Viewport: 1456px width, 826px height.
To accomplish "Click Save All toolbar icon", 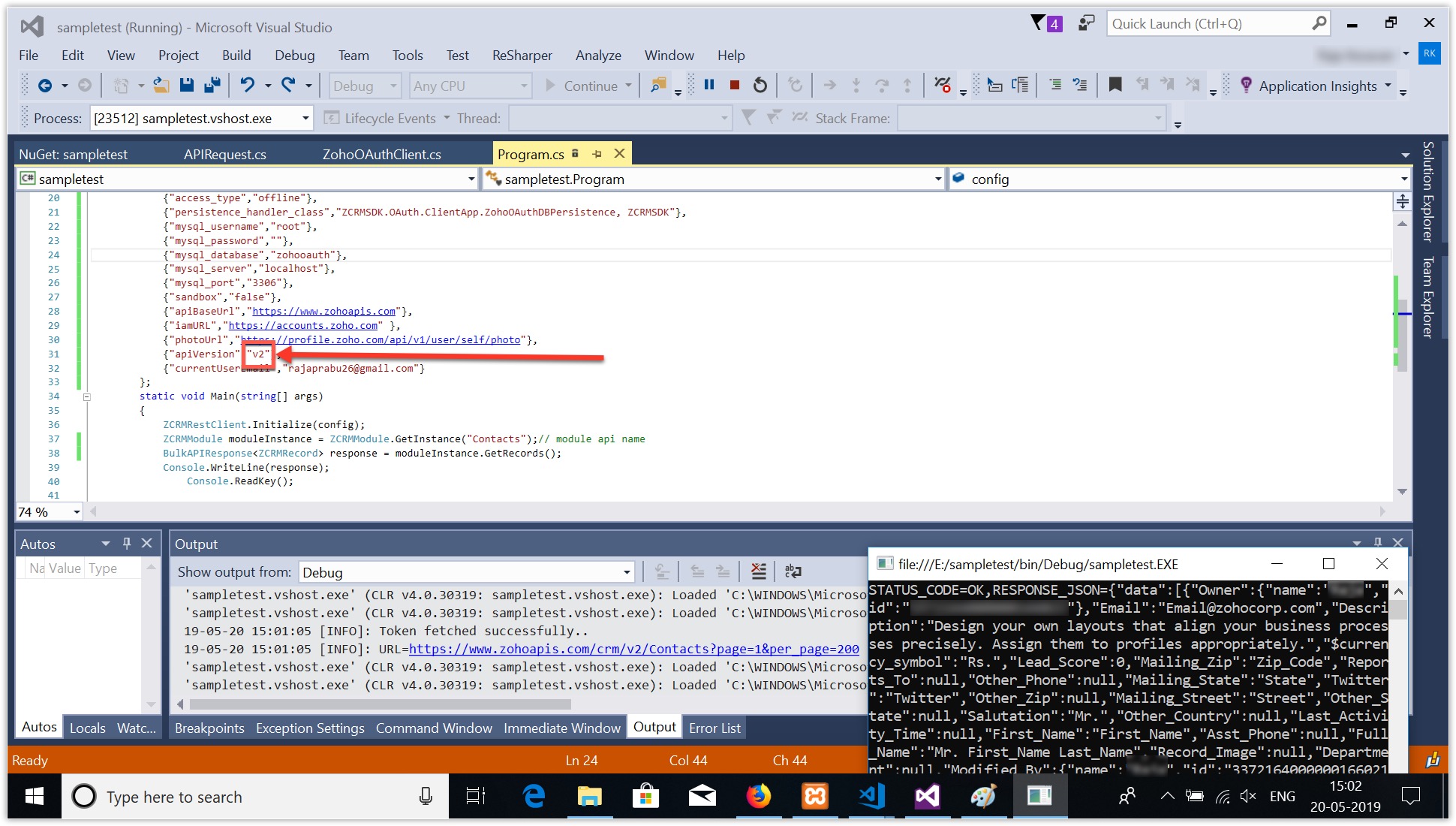I will (x=212, y=86).
